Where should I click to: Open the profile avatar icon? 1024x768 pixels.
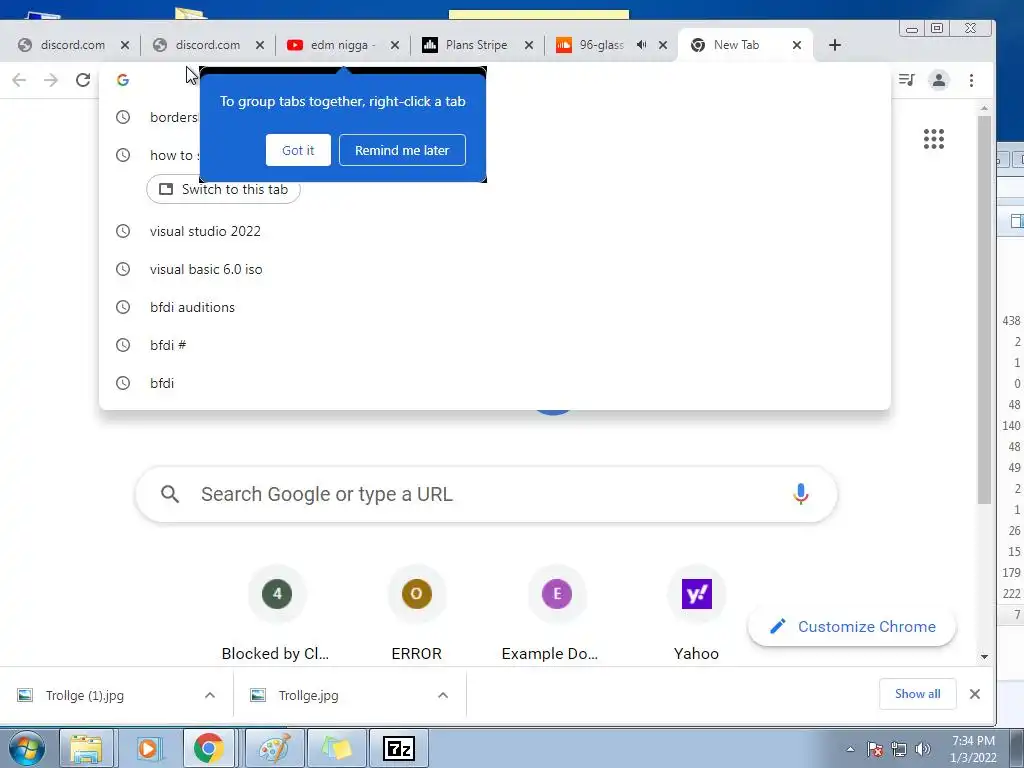click(938, 80)
